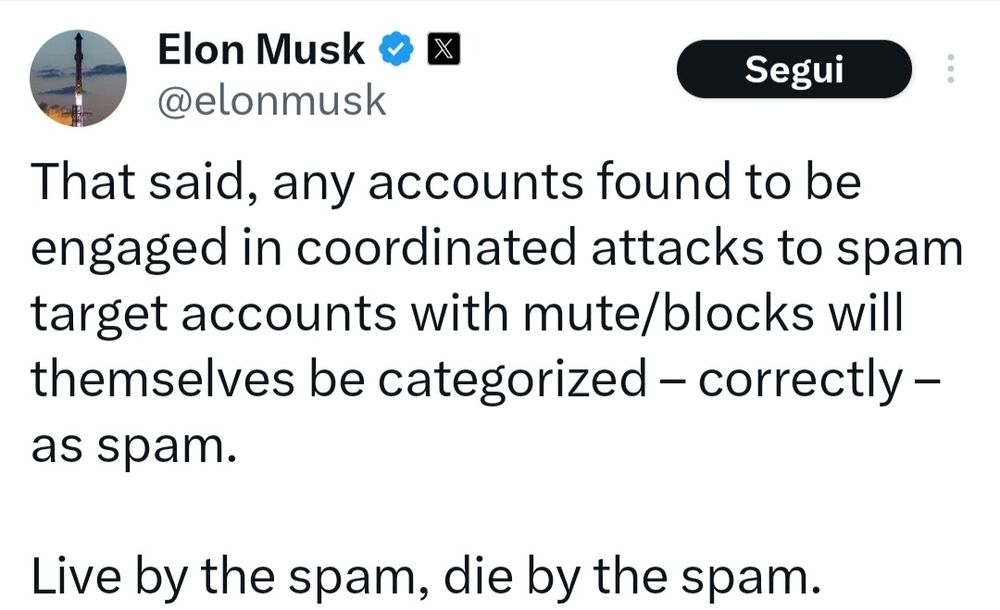The image size is (1000, 610).
Task: Click the 'target accounts with mute/blocks' line
Action: pos(467,314)
